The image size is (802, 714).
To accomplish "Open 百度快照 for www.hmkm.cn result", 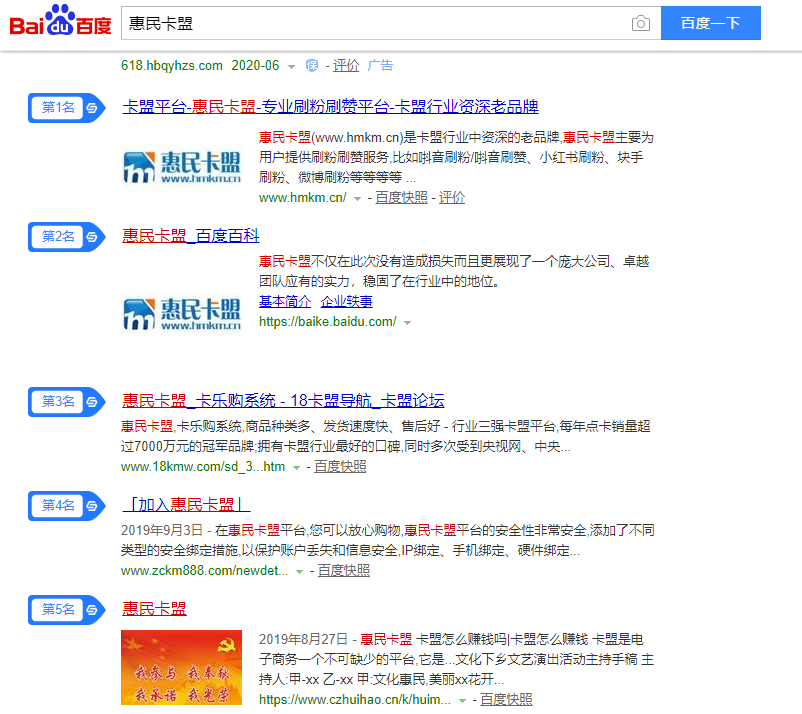I will click(402, 197).
